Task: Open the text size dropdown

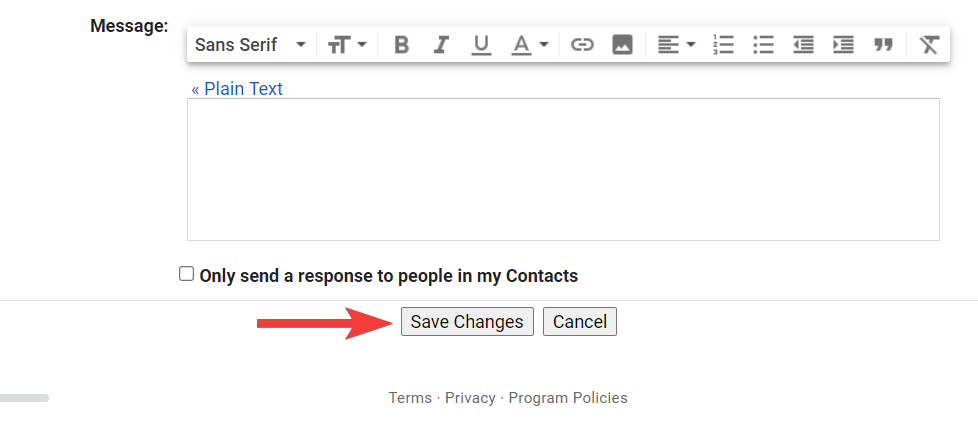Action: point(347,45)
